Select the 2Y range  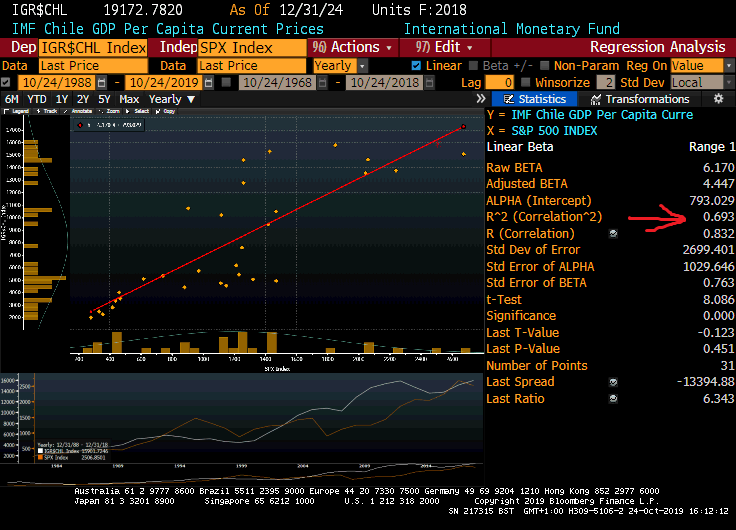(x=83, y=100)
